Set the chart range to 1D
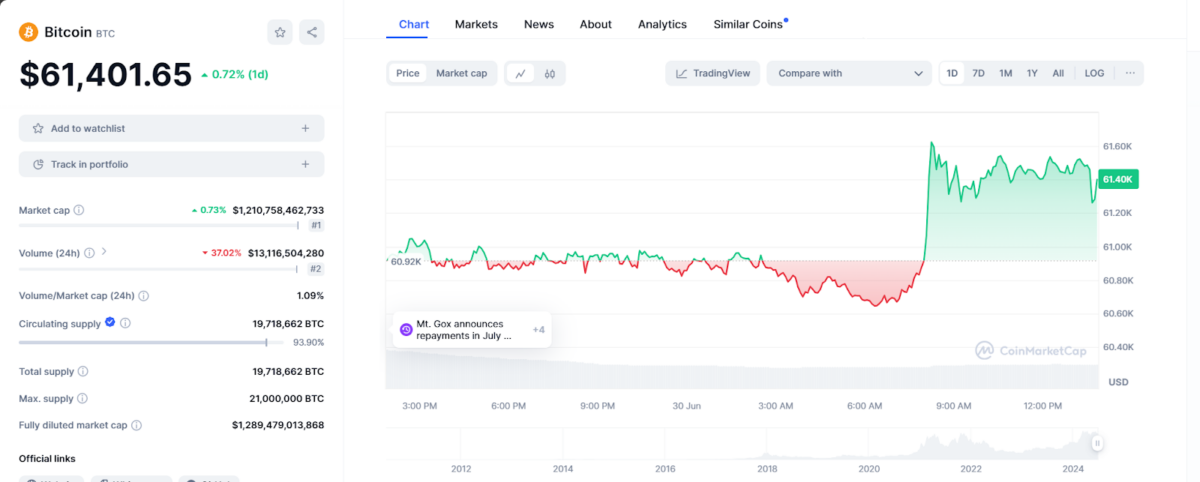1200x482 pixels. tap(952, 73)
